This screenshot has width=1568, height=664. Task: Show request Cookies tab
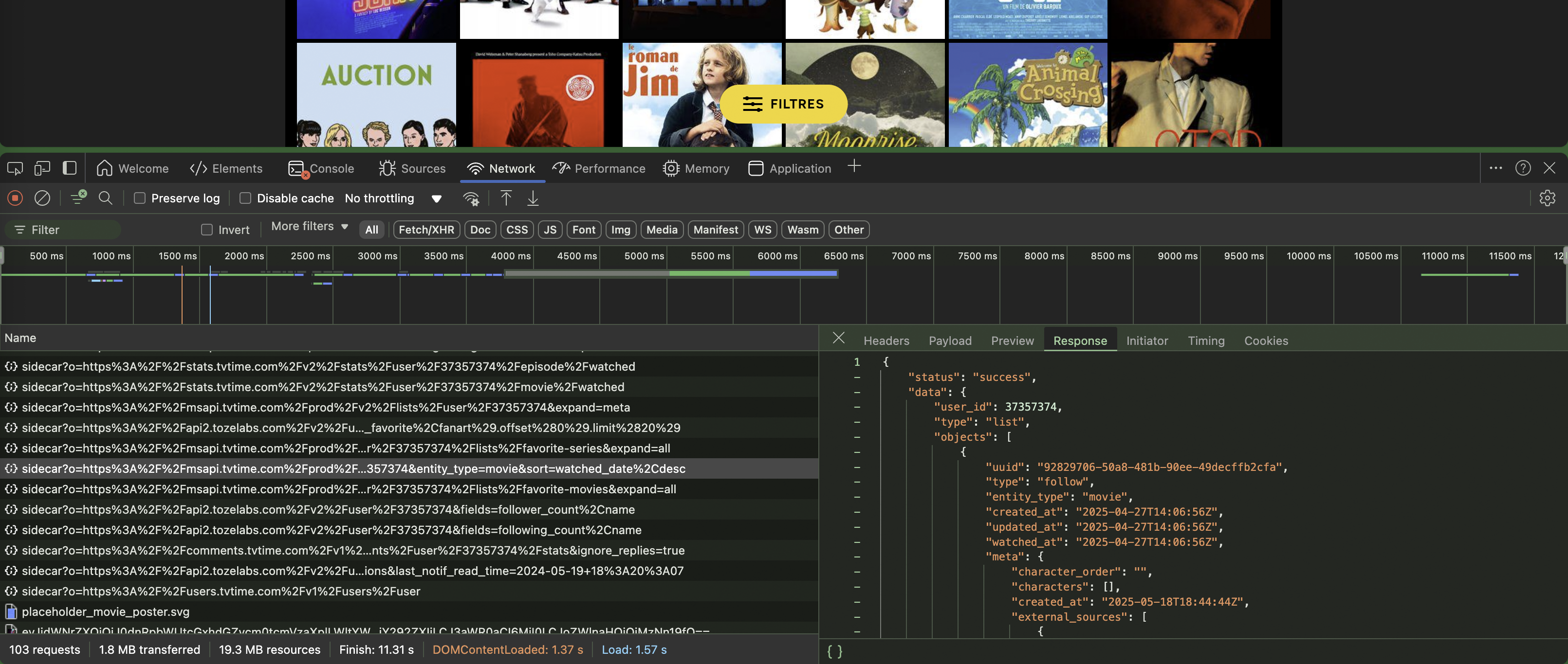[x=1266, y=341]
